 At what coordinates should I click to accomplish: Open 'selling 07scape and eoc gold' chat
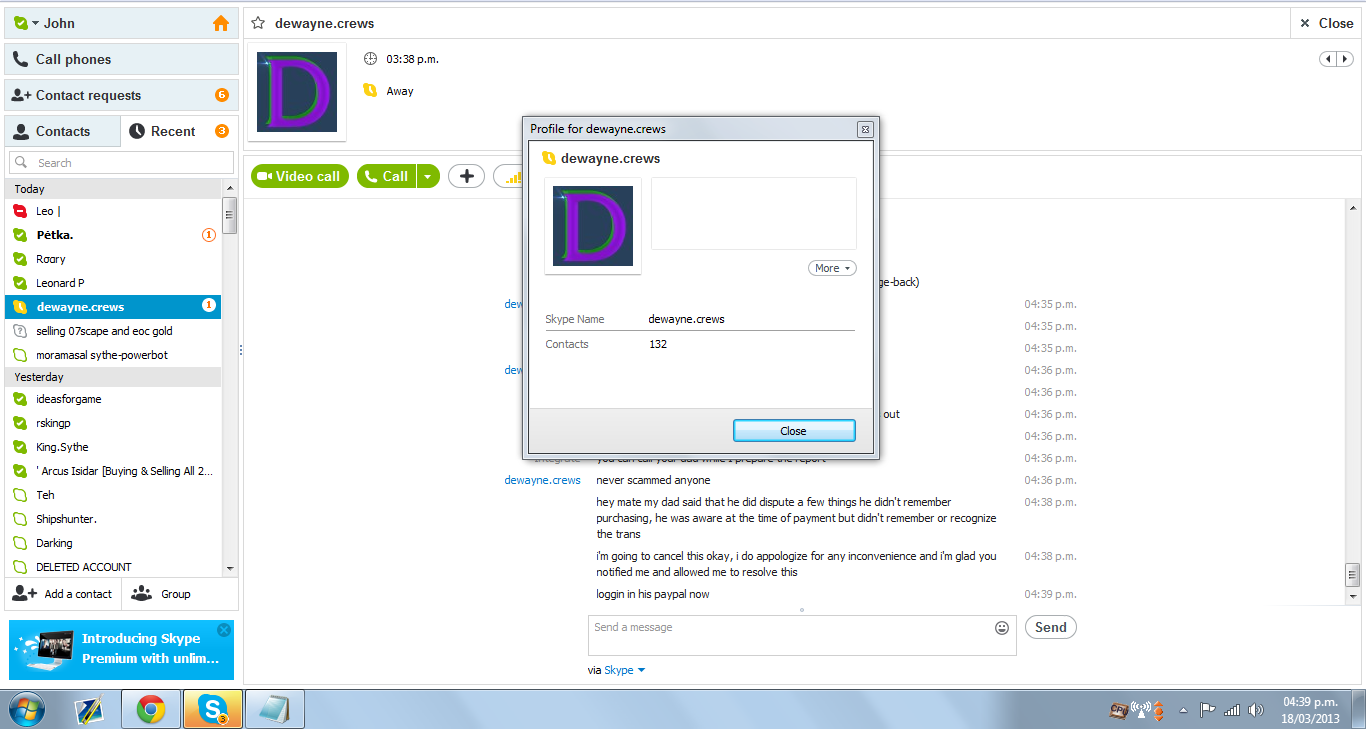coord(113,331)
